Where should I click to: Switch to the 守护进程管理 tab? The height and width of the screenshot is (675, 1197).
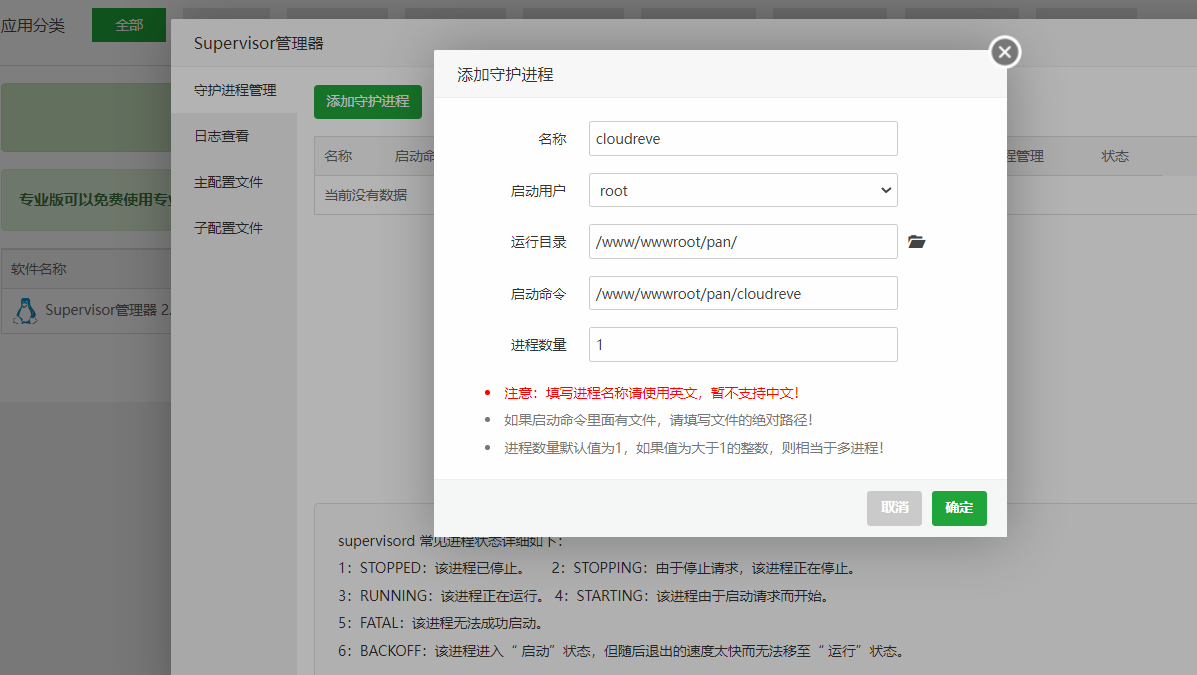click(235, 90)
